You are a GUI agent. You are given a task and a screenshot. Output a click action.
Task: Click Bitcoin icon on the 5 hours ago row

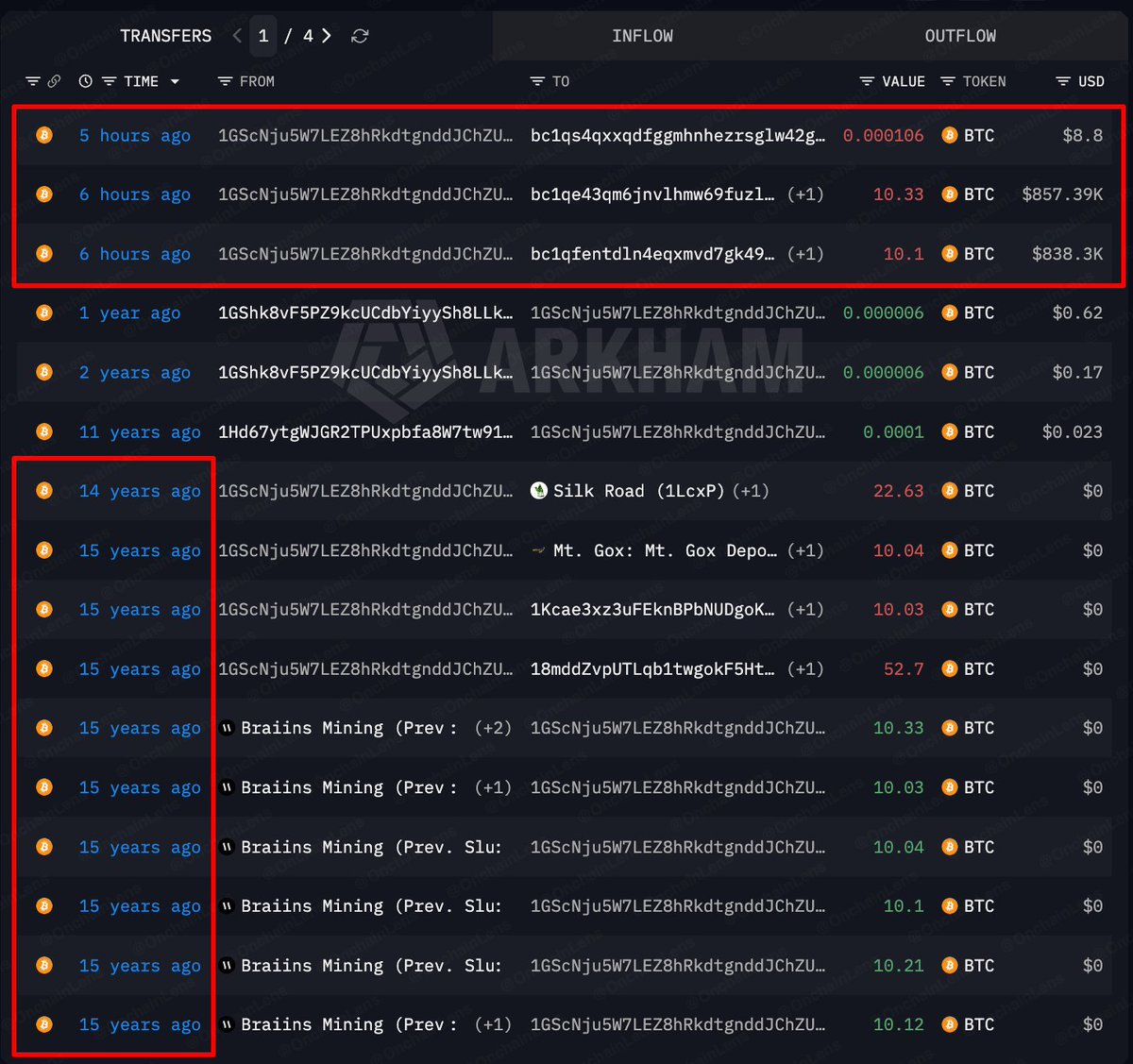click(x=44, y=135)
